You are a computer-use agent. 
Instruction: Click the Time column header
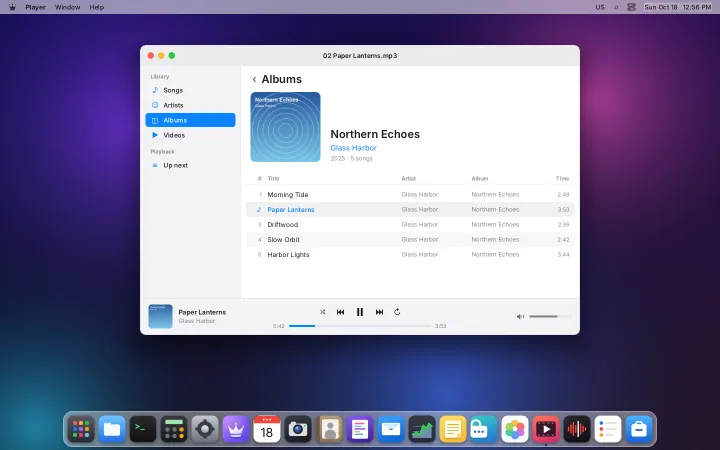pos(562,179)
